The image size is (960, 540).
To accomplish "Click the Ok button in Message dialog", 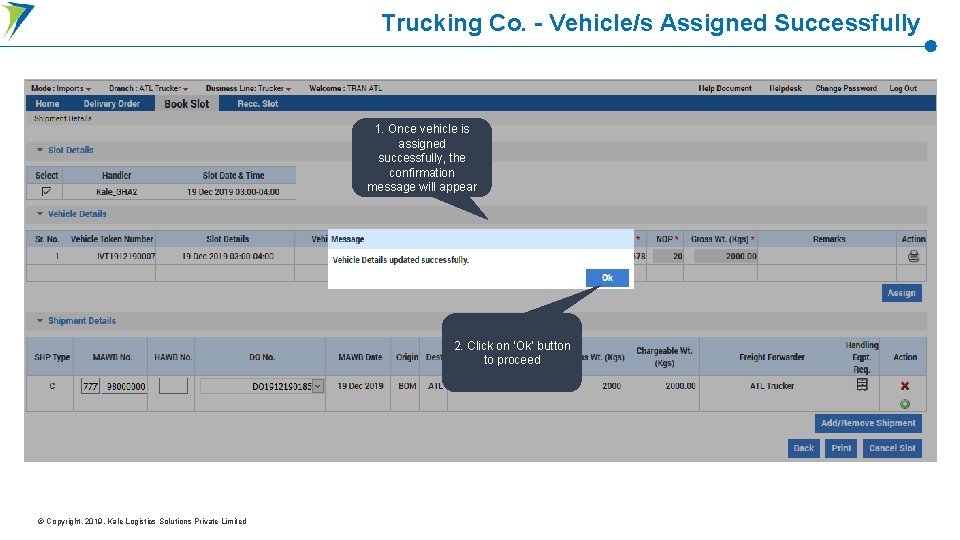I will click(607, 278).
